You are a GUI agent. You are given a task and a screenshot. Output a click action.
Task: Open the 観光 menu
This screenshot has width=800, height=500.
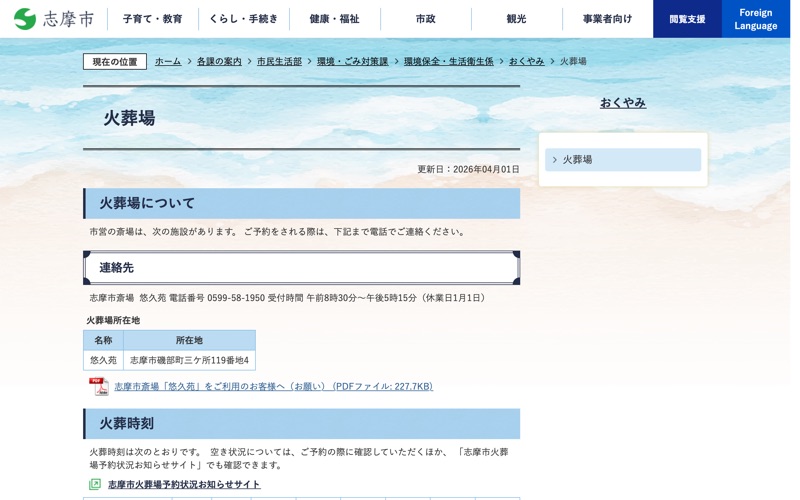coord(516,19)
